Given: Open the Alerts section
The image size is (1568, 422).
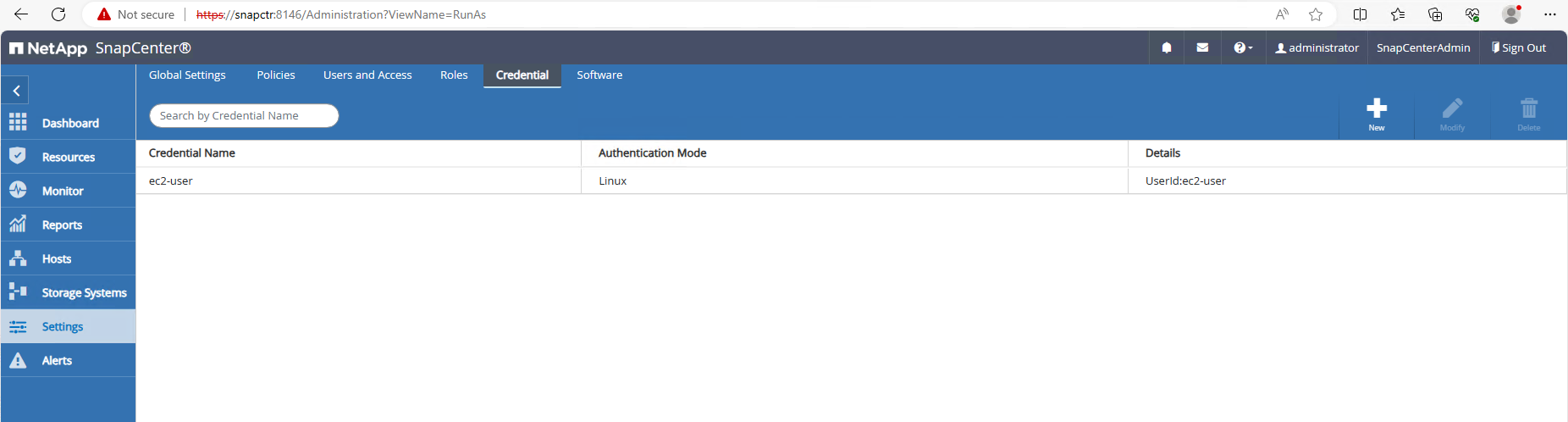Looking at the screenshot, I should [68, 360].
